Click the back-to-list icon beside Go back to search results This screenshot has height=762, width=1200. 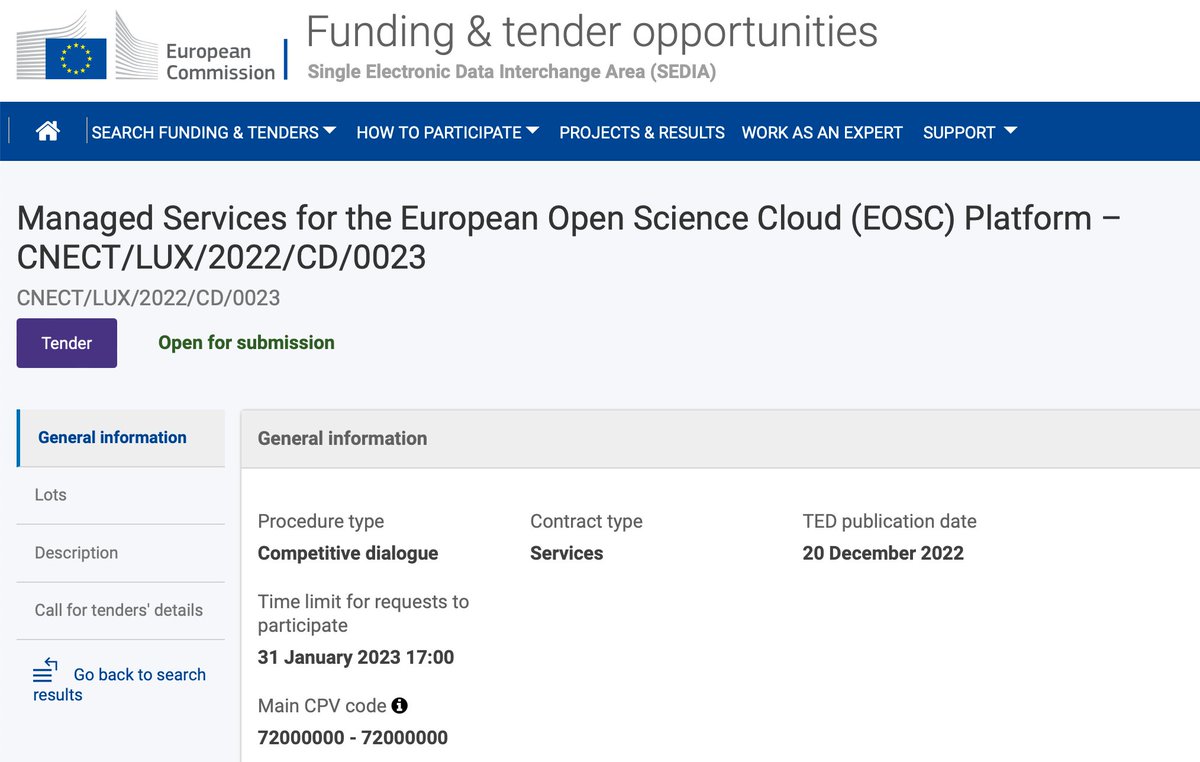pos(46,671)
